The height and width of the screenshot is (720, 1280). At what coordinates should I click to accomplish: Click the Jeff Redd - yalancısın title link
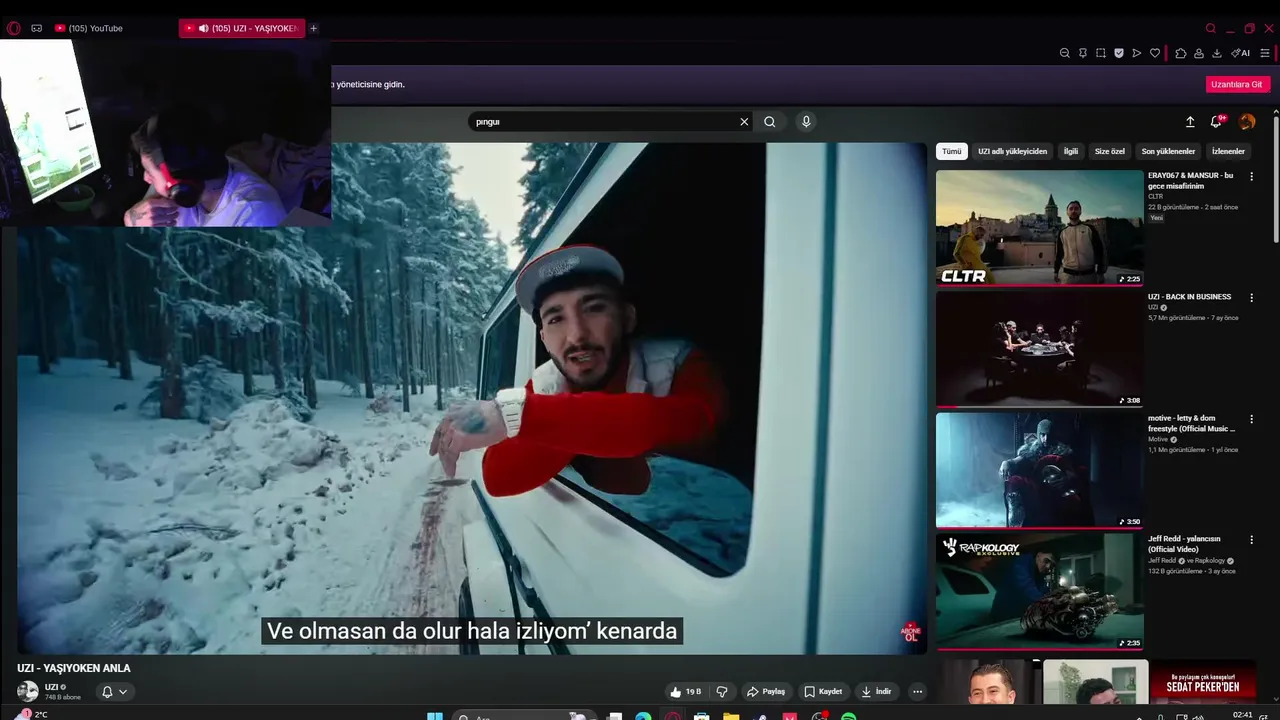tap(1184, 544)
